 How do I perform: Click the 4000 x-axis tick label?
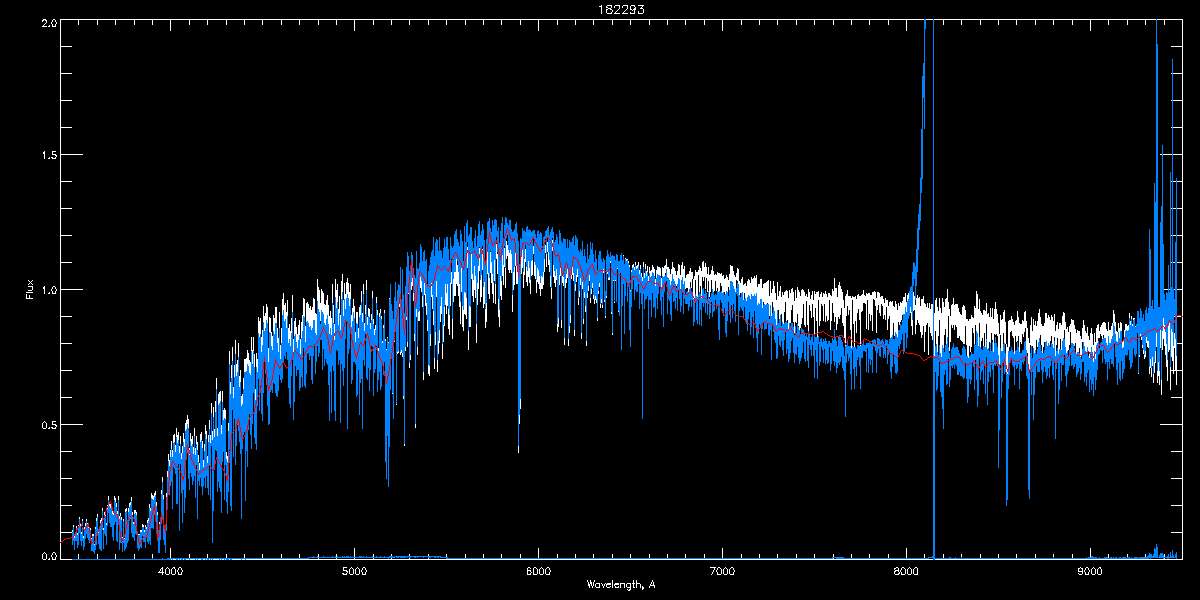(x=170, y=572)
